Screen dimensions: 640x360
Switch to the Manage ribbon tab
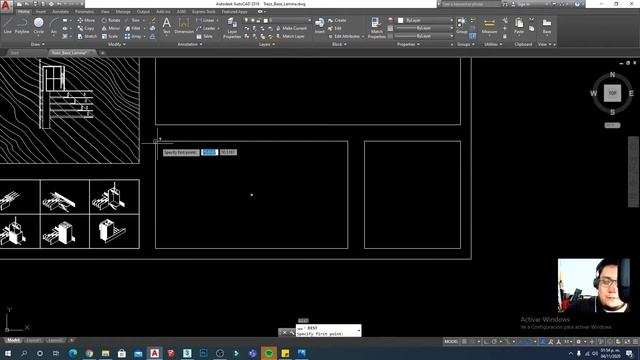point(123,12)
